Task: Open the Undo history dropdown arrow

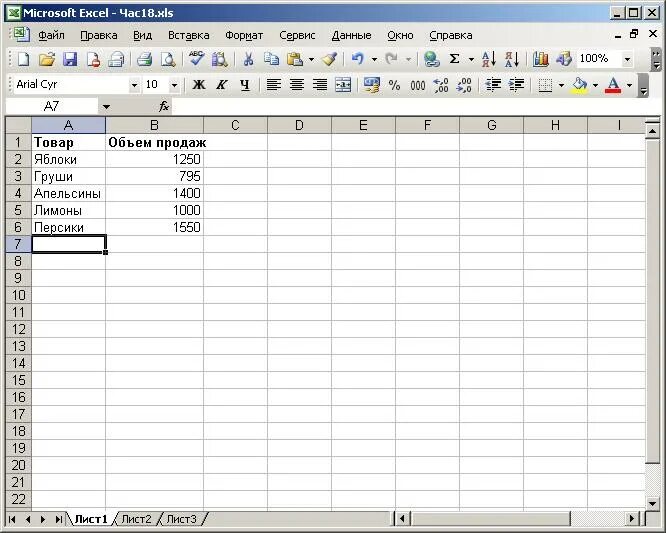Action: 374,59
